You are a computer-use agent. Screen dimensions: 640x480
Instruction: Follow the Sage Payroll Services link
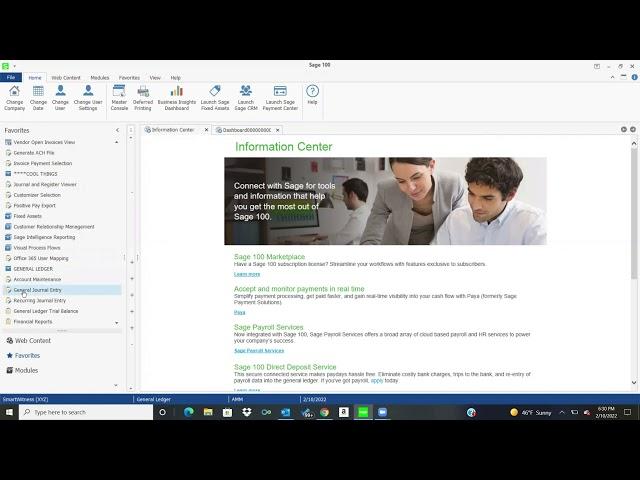[x=259, y=351]
